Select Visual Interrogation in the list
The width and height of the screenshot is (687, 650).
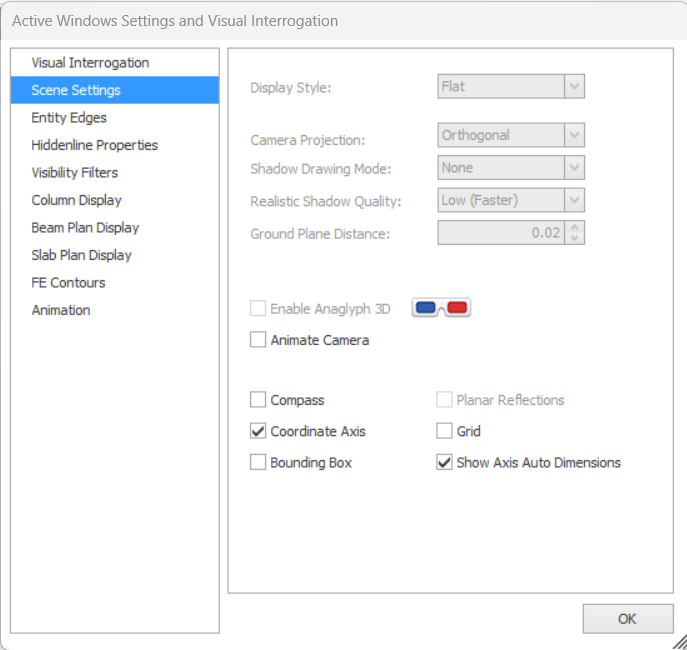[x=90, y=63]
